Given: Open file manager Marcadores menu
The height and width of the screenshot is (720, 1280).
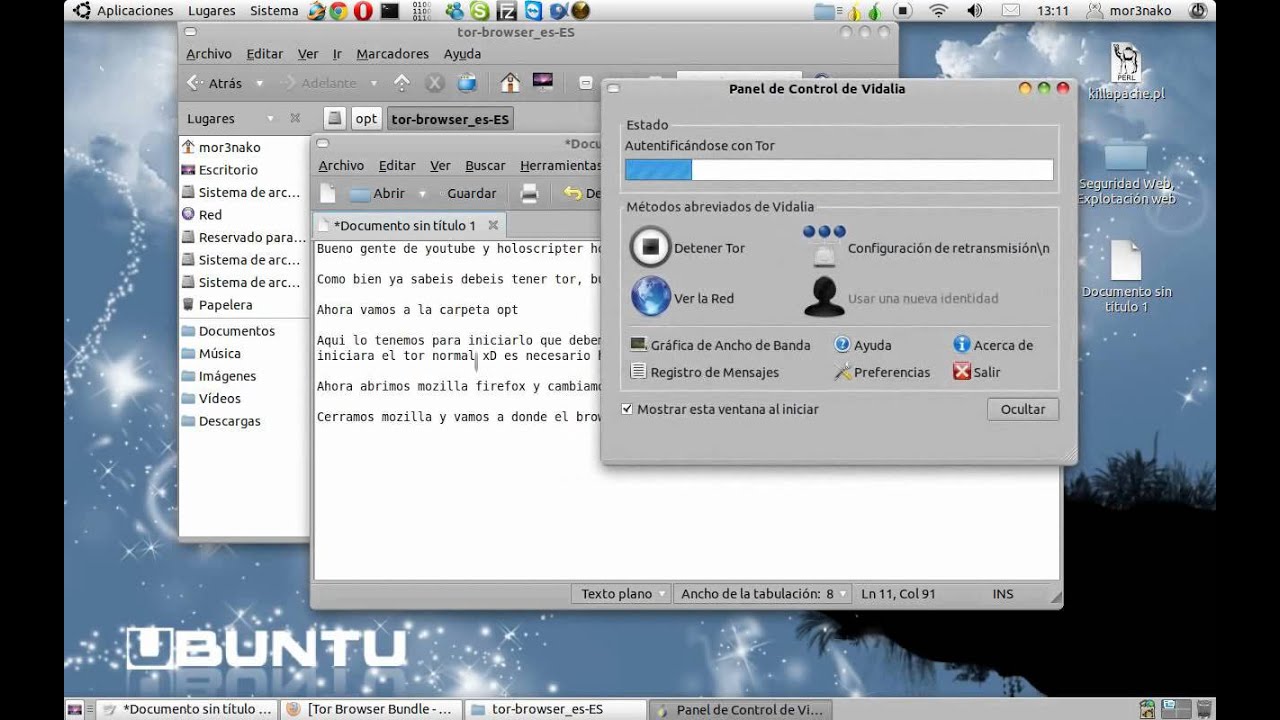Looking at the screenshot, I should coord(392,54).
